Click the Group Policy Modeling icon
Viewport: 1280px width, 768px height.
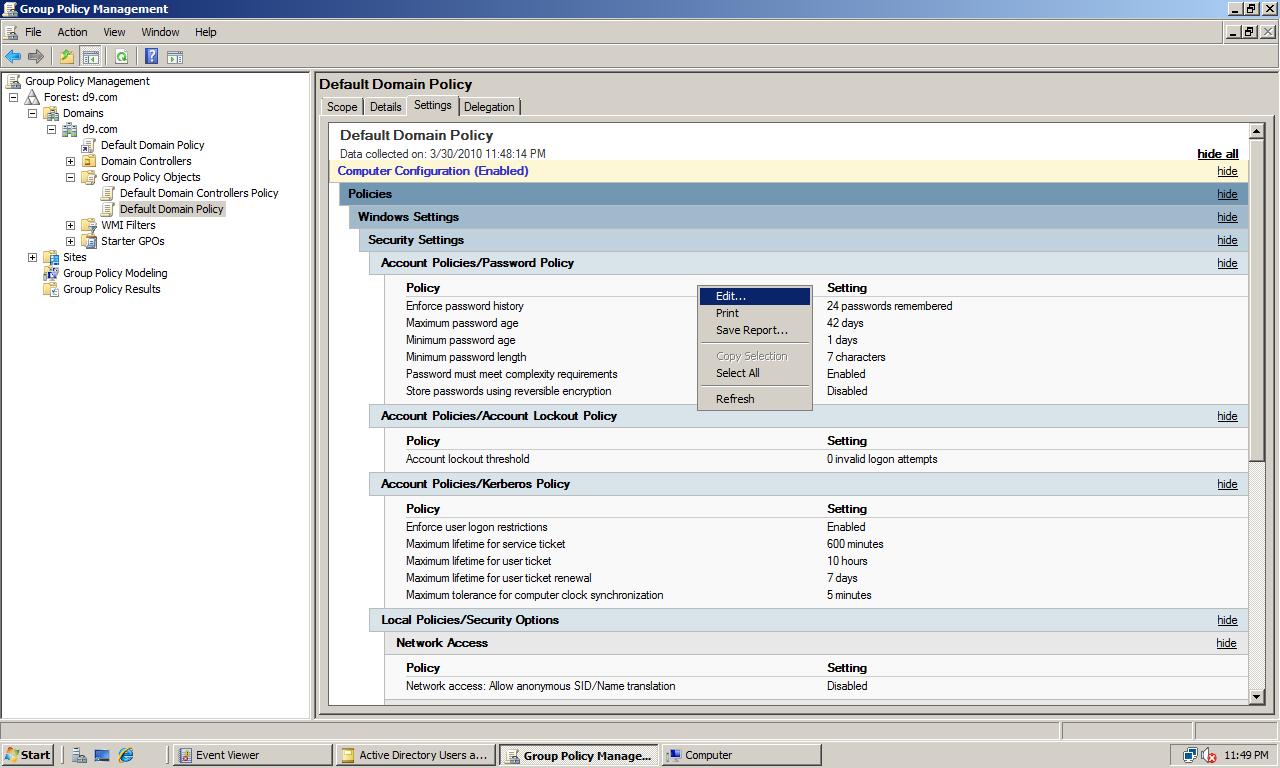click(x=51, y=273)
